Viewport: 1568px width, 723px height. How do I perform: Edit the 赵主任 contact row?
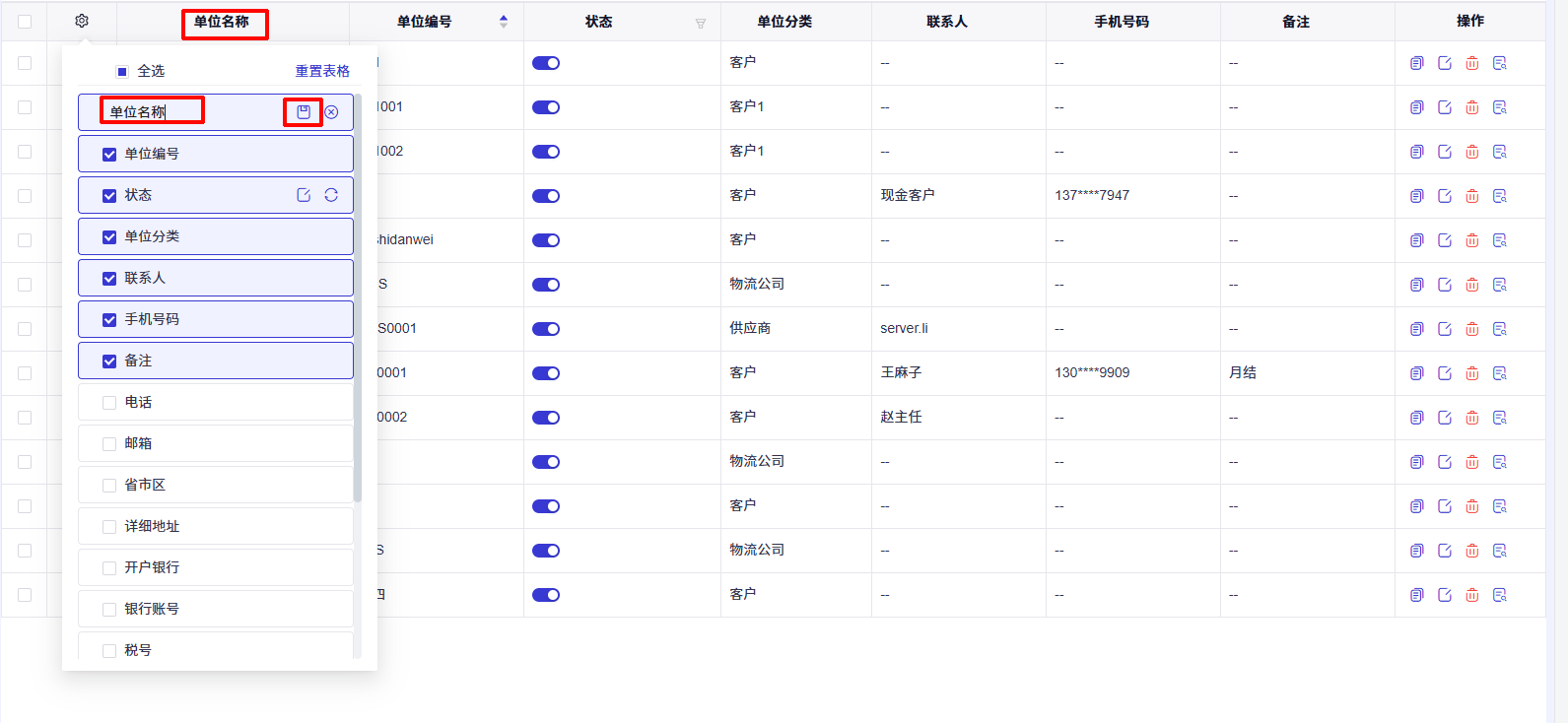pos(1445,418)
